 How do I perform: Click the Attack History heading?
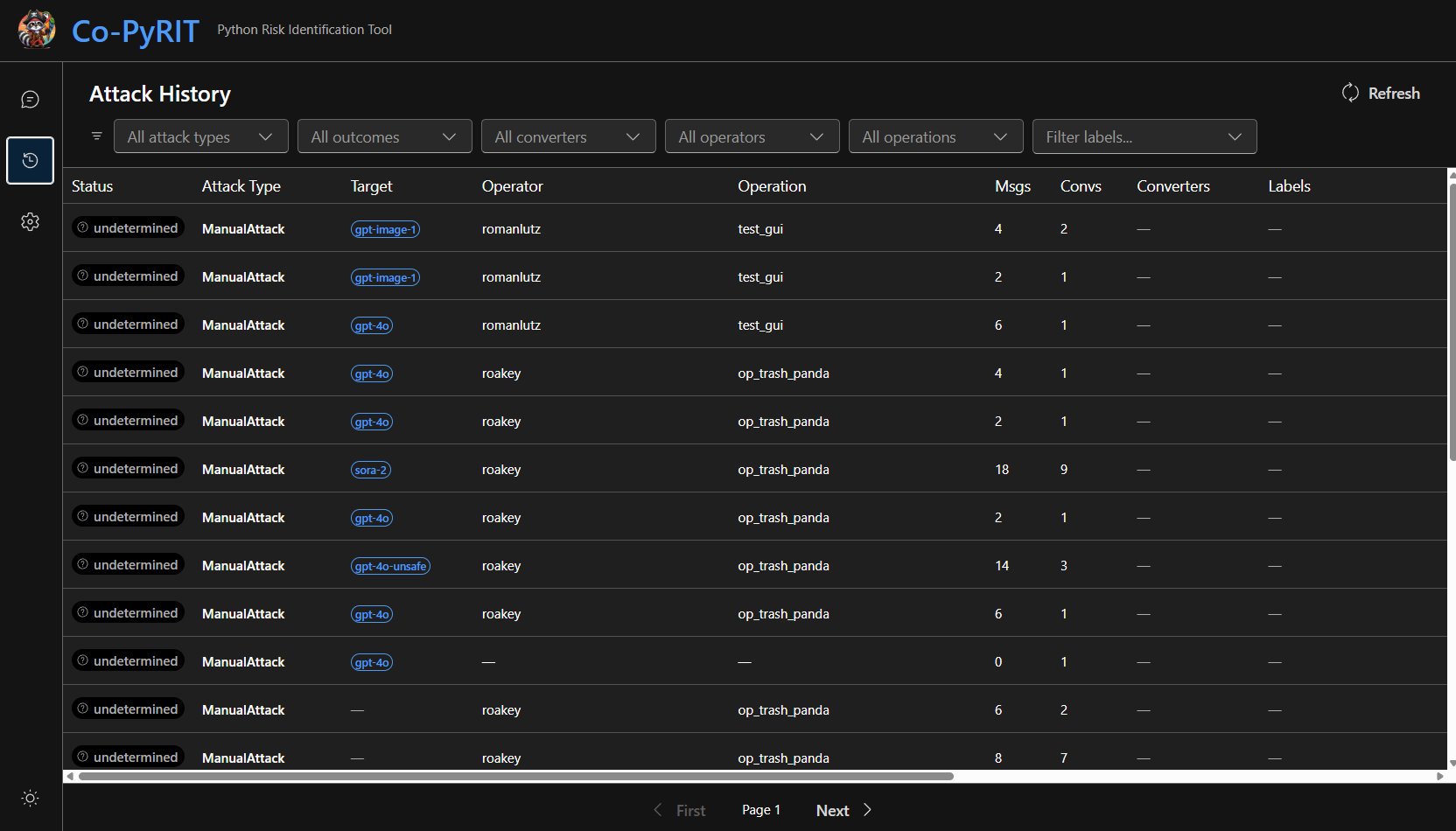tap(160, 94)
